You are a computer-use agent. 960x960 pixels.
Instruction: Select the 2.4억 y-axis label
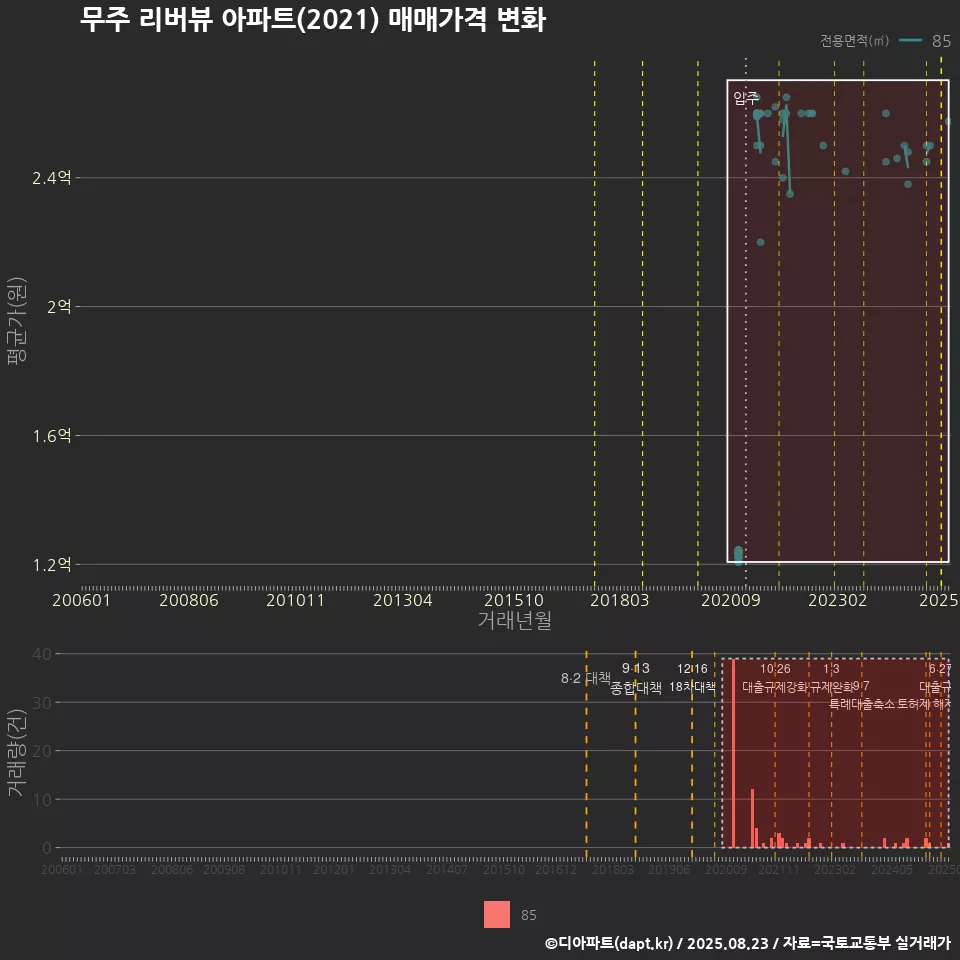click(x=51, y=178)
